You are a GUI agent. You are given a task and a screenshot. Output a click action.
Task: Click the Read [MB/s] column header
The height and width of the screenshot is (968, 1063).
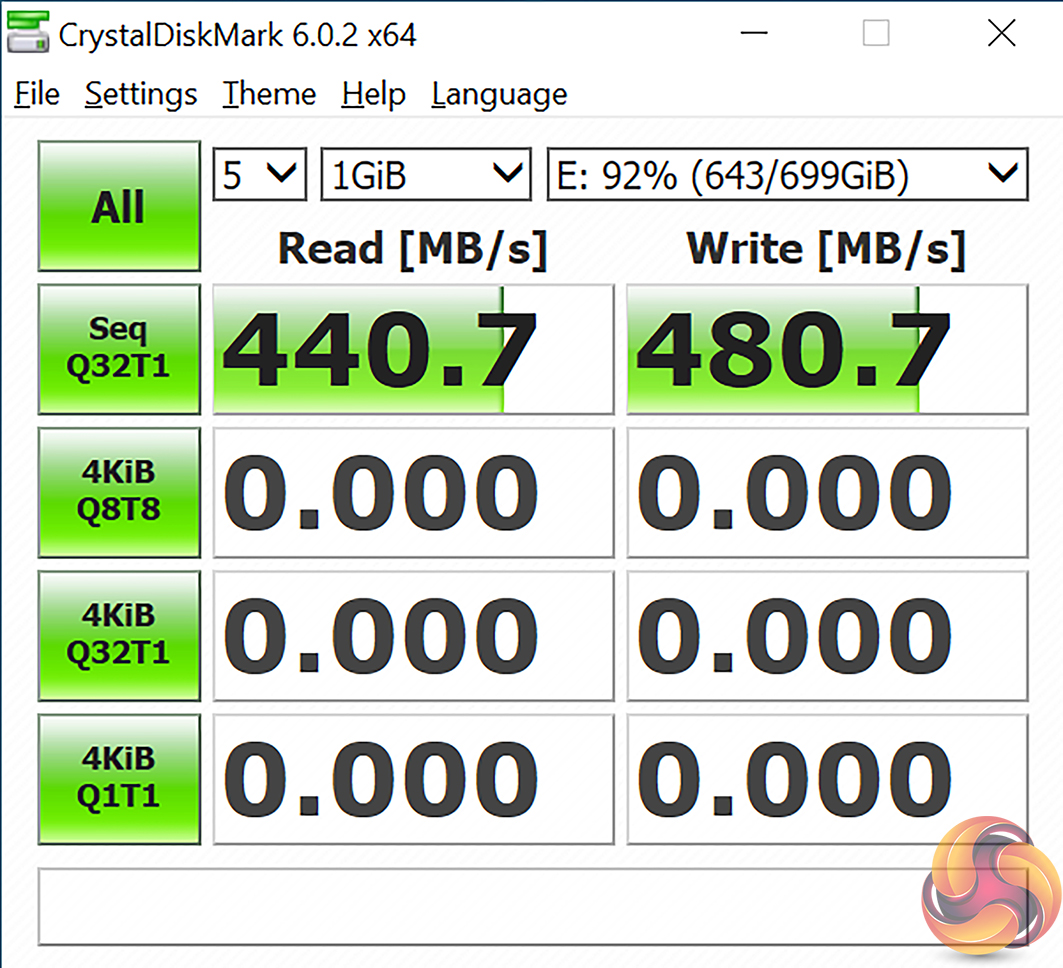pos(413,249)
